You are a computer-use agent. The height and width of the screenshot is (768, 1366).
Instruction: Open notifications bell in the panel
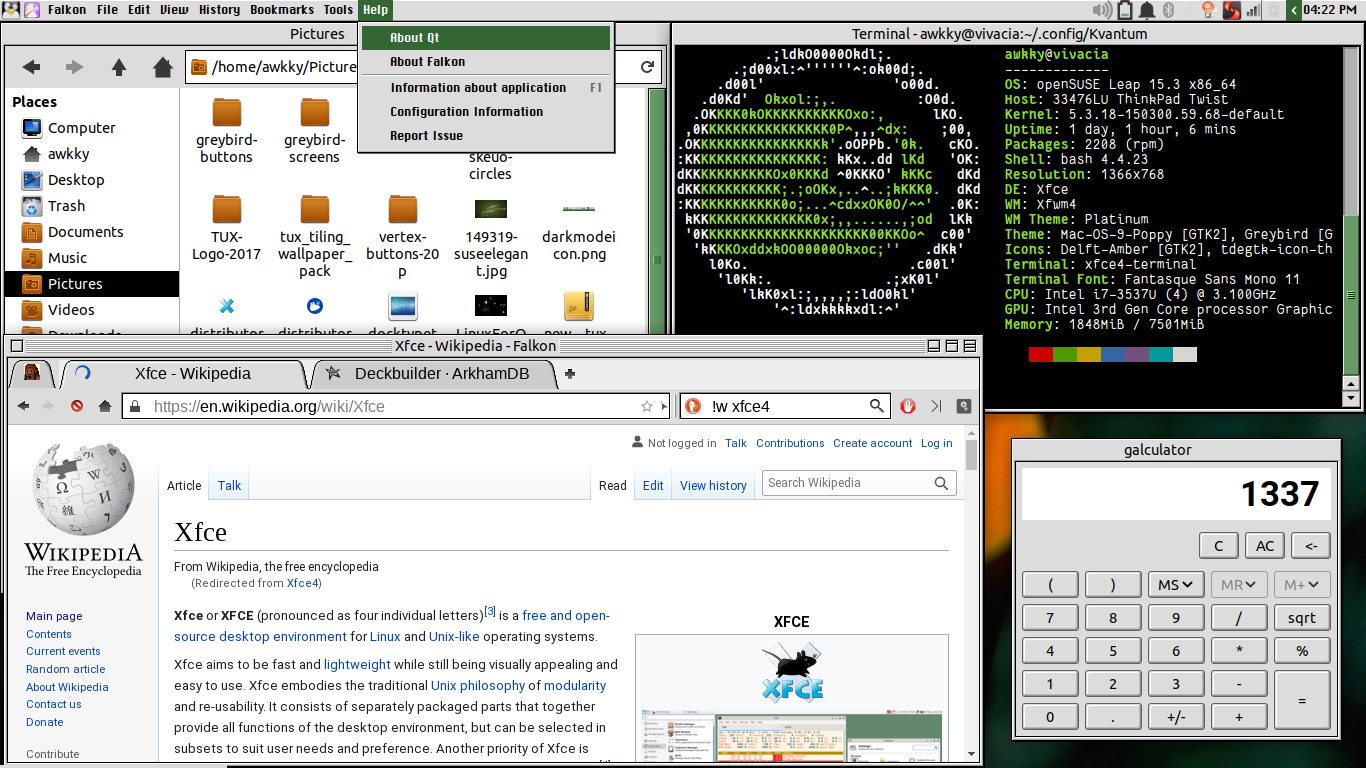pyautogui.click(x=1148, y=10)
